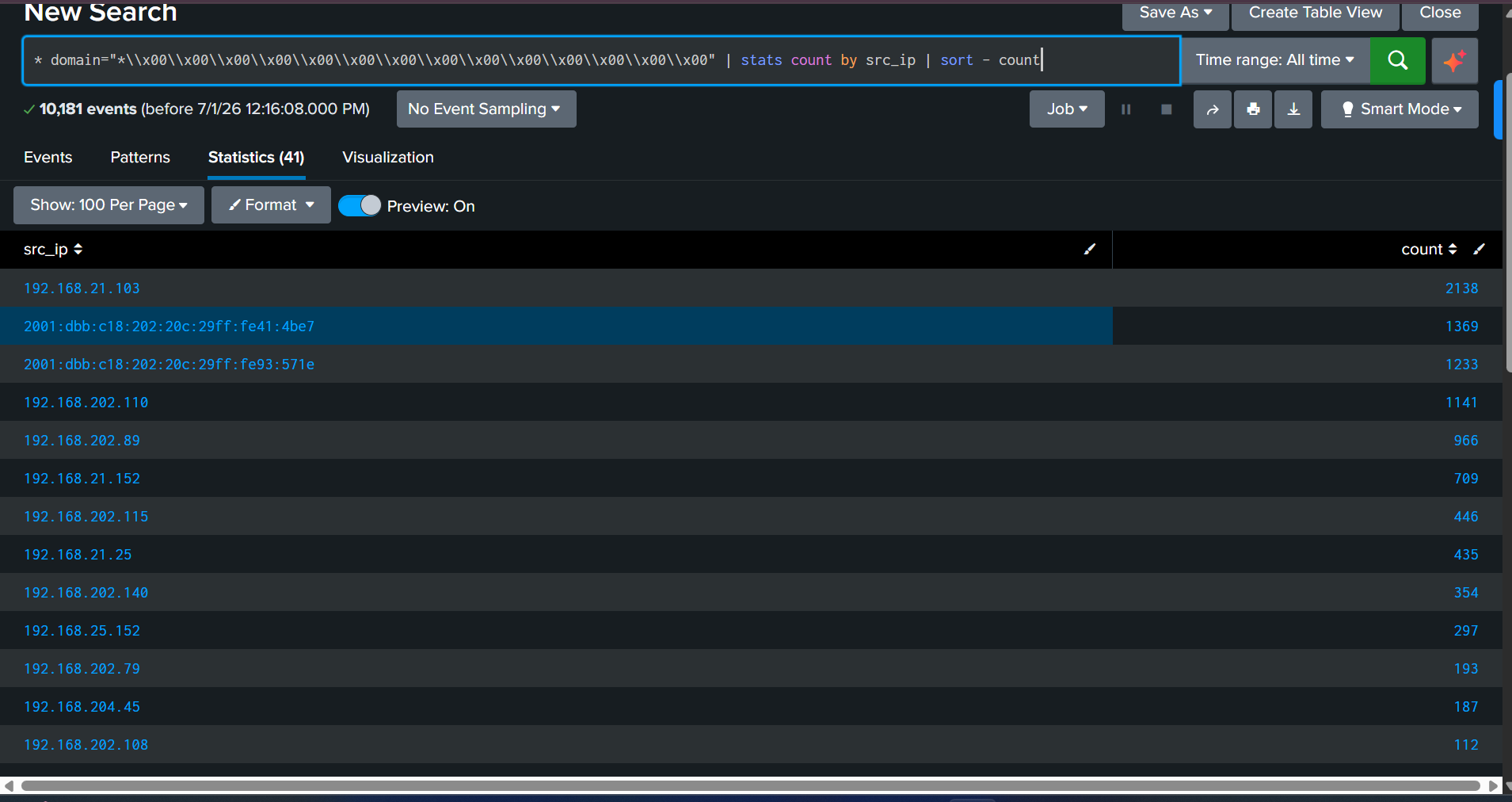Open the Visualization tab

(388, 158)
